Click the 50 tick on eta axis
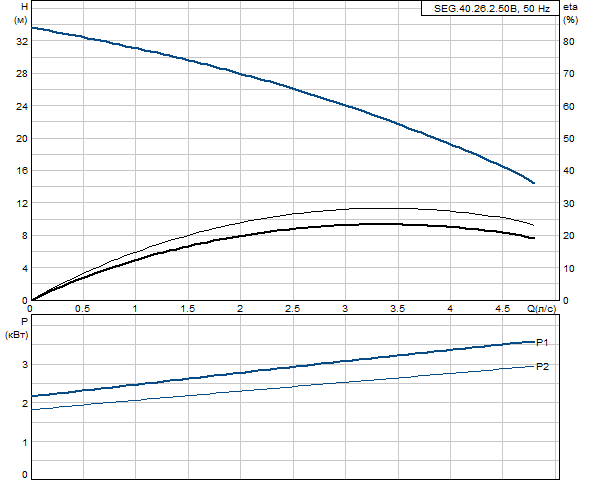This screenshot has height=480, width=592. [x=569, y=139]
